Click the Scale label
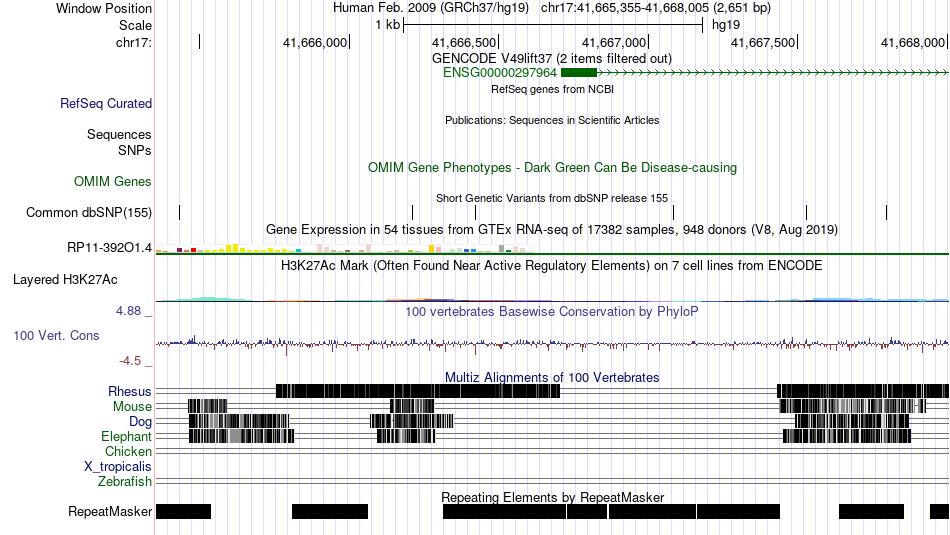Image resolution: width=950 pixels, height=535 pixels. tap(135, 25)
